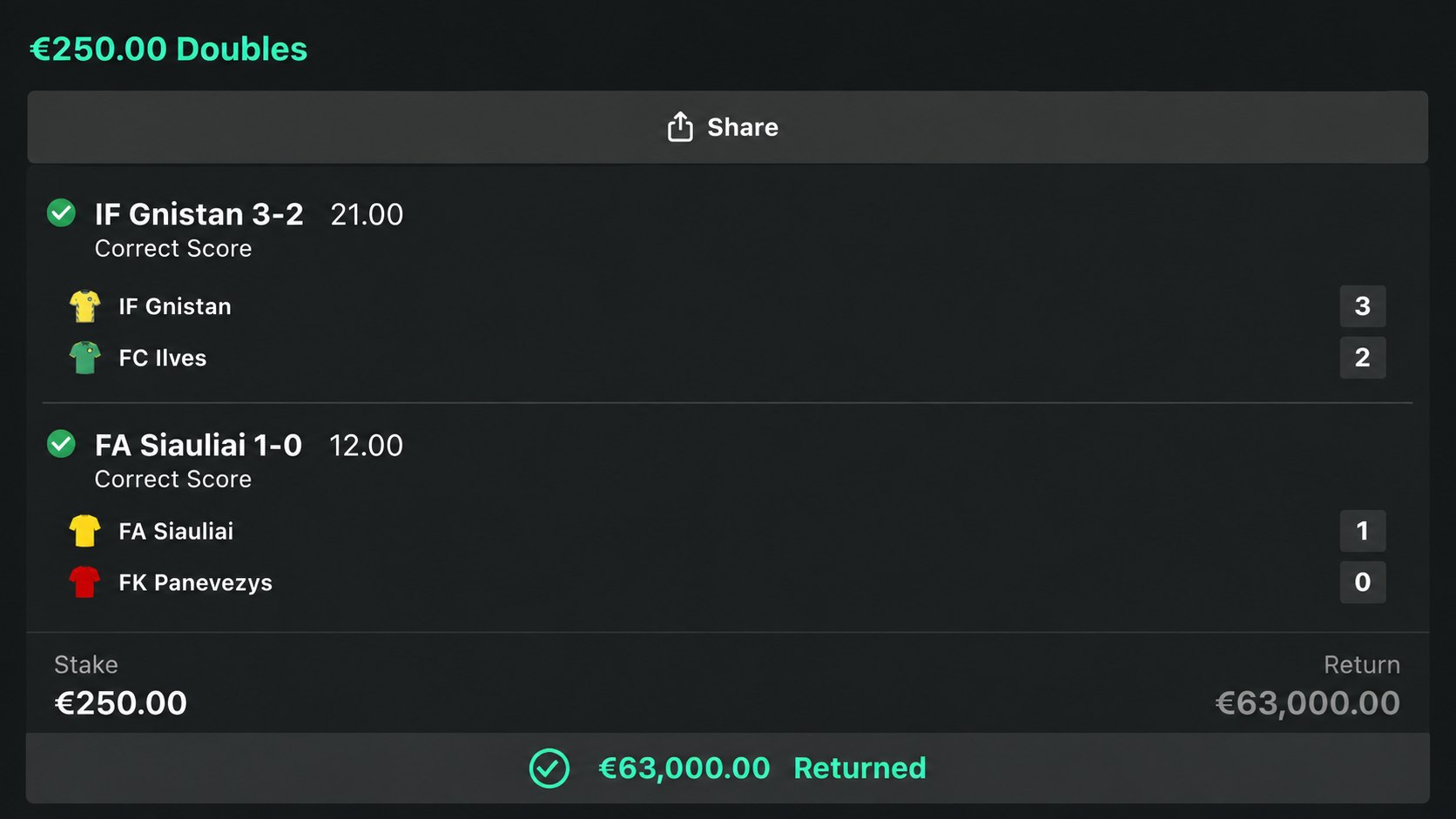This screenshot has height=819, width=1456.
Task: Click the 21.00 odds value
Action: [367, 215]
